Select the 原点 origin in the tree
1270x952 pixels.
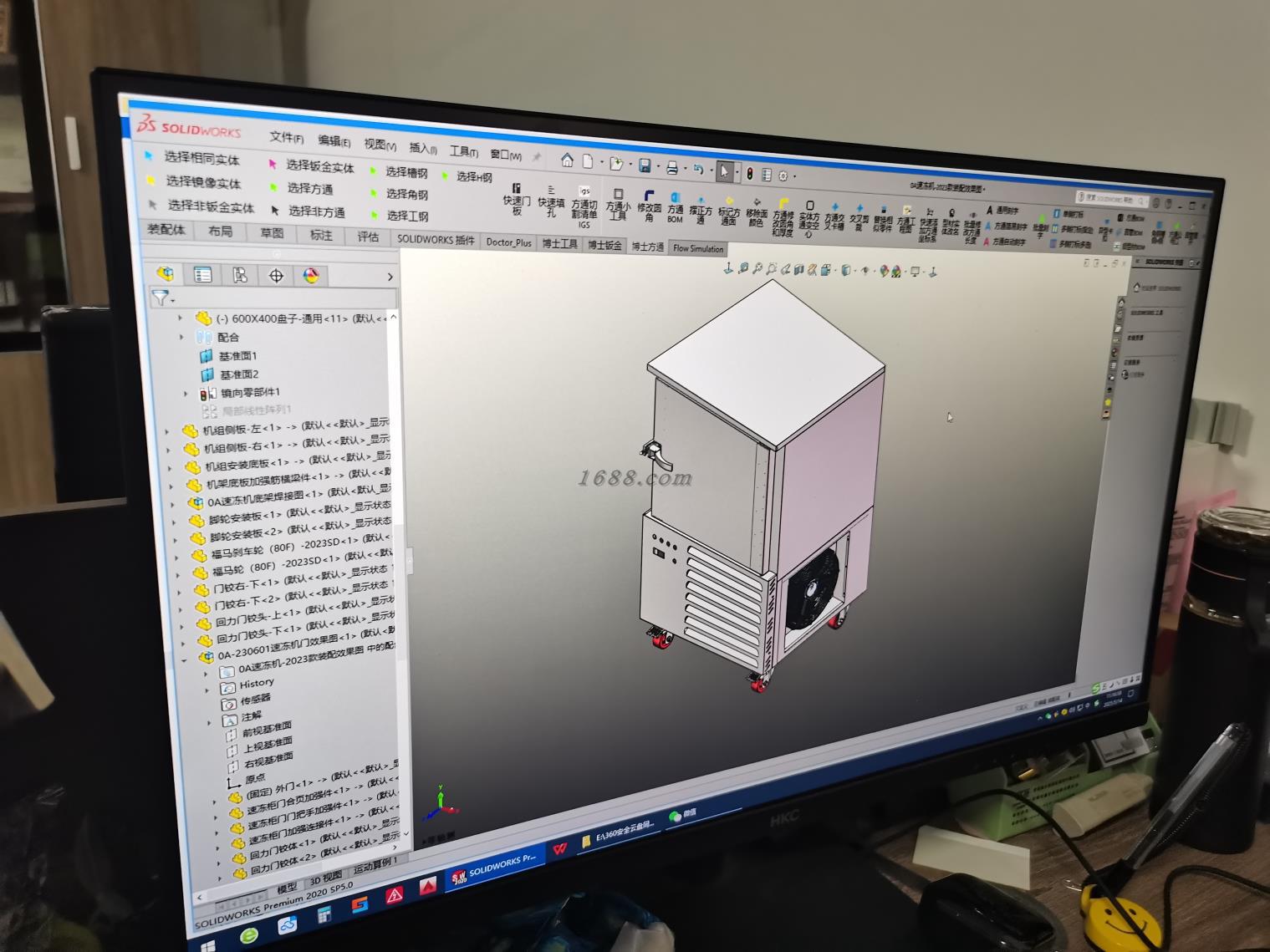(x=246, y=781)
